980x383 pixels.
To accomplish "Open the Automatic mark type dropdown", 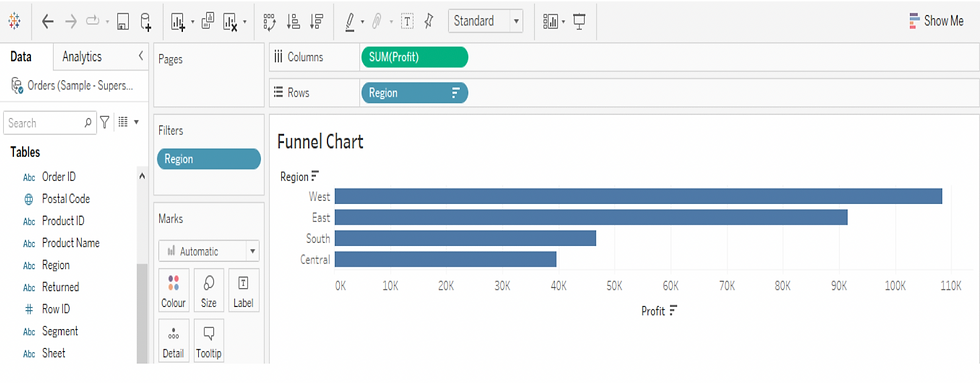I will point(209,251).
